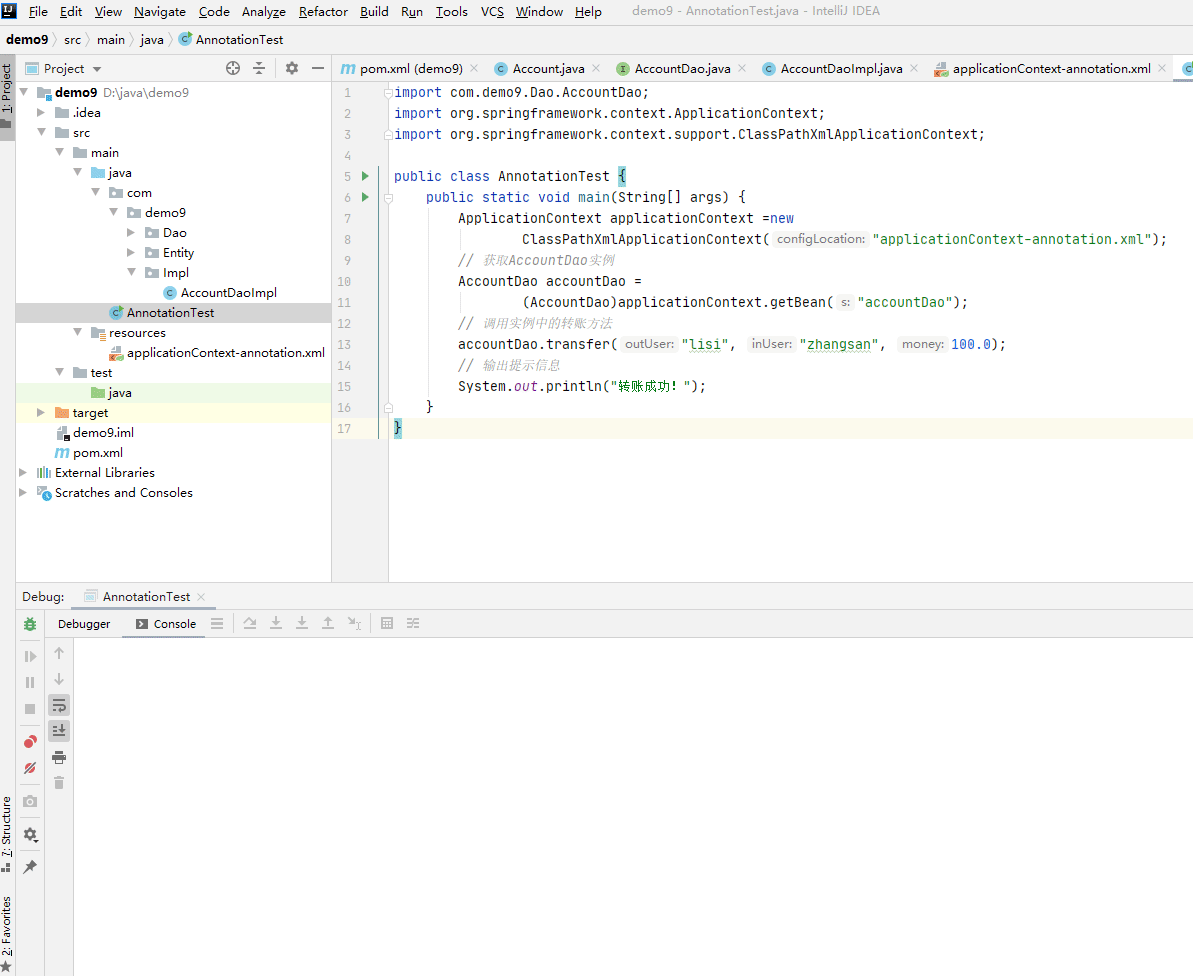Image resolution: width=1193 pixels, height=976 pixels.
Task: Click the Rerun debug bug icon
Action: [x=30, y=624]
